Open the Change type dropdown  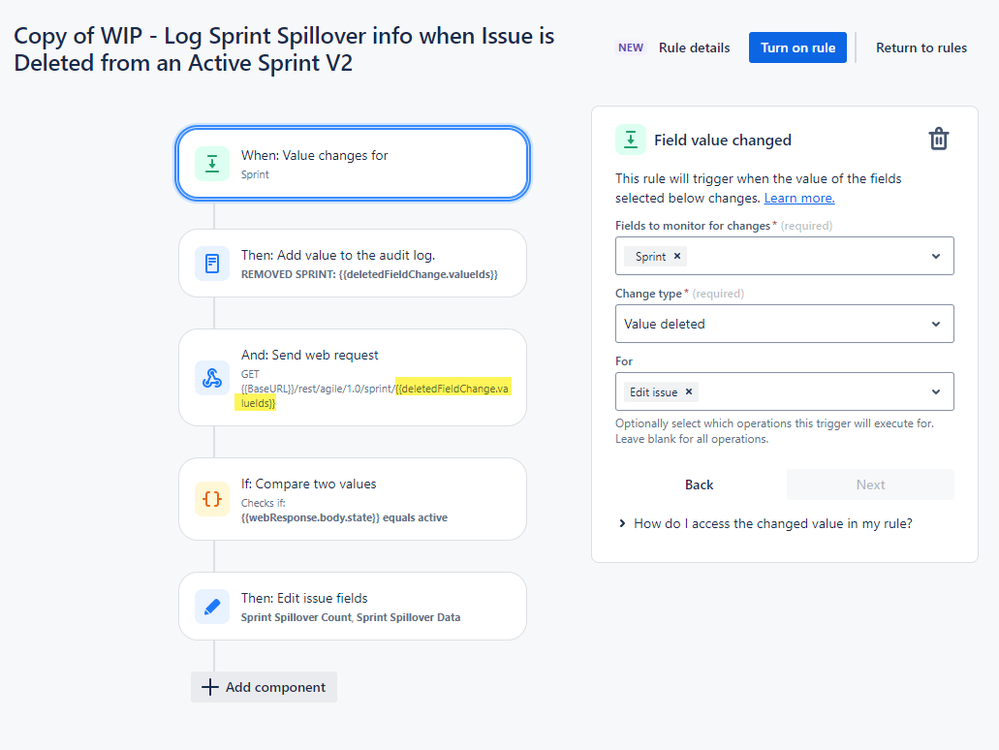(784, 324)
